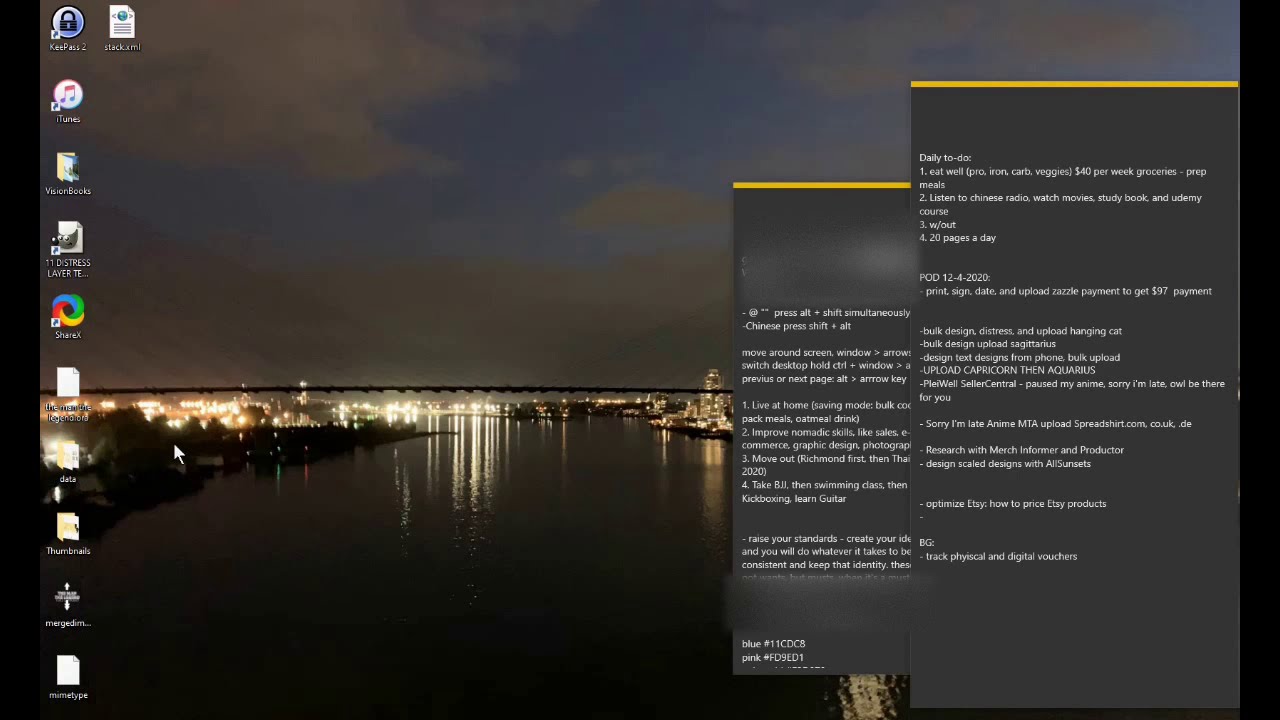Viewport: 1280px width, 720px height.
Task: Click the '3. w/out' line in the right note
Action: 938,225
